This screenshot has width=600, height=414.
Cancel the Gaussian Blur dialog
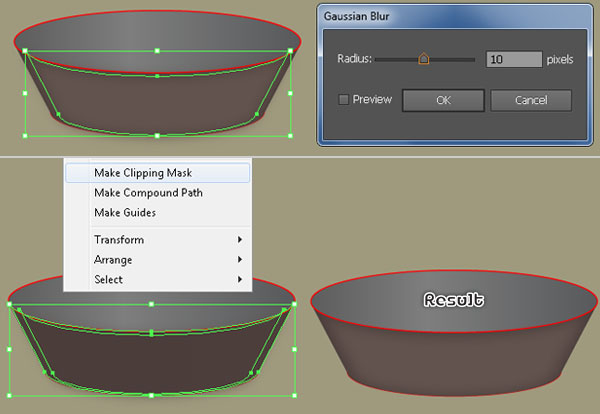tap(531, 100)
